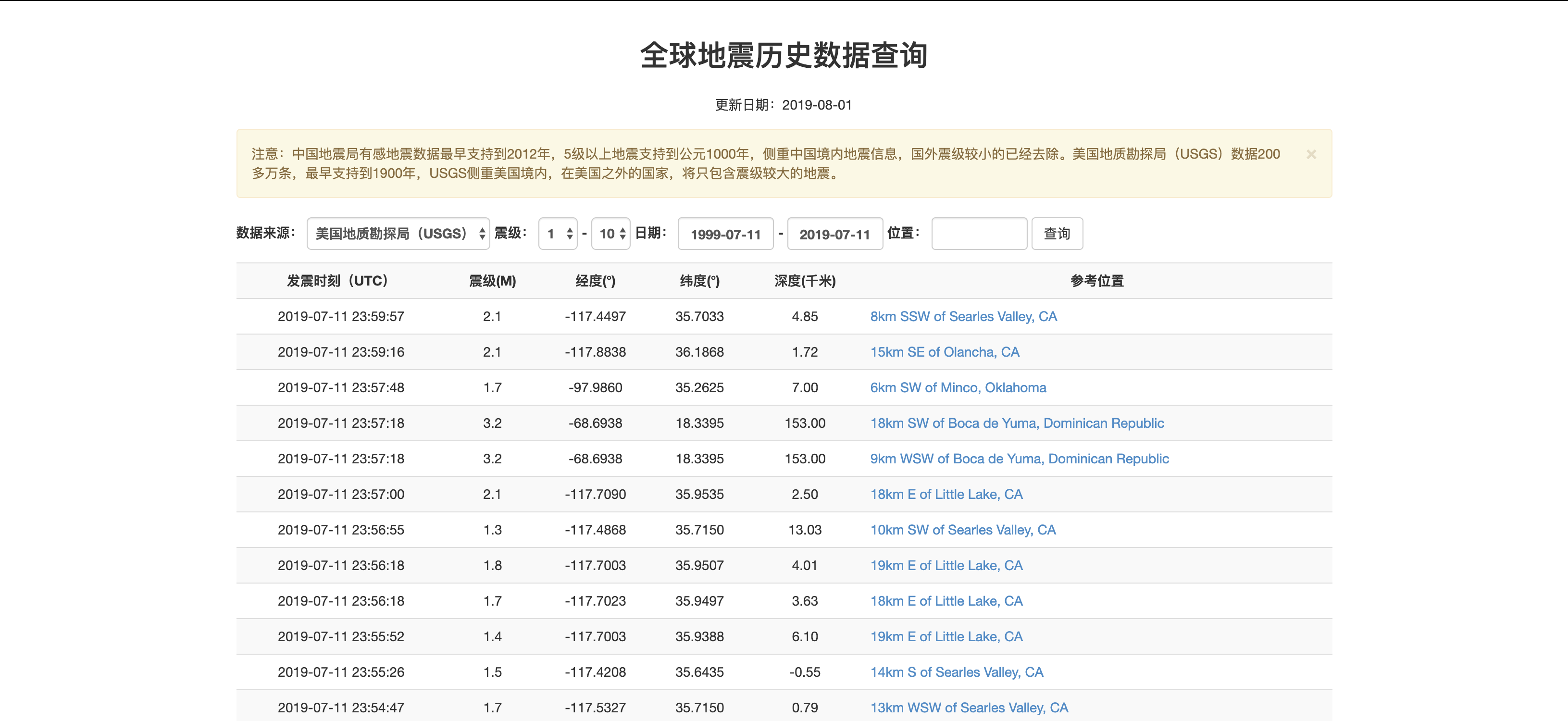Viewport: 1568px width, 721px height.
Task: Select timestamp 2019-07-11 23:59:57
Action: point(341,316)
